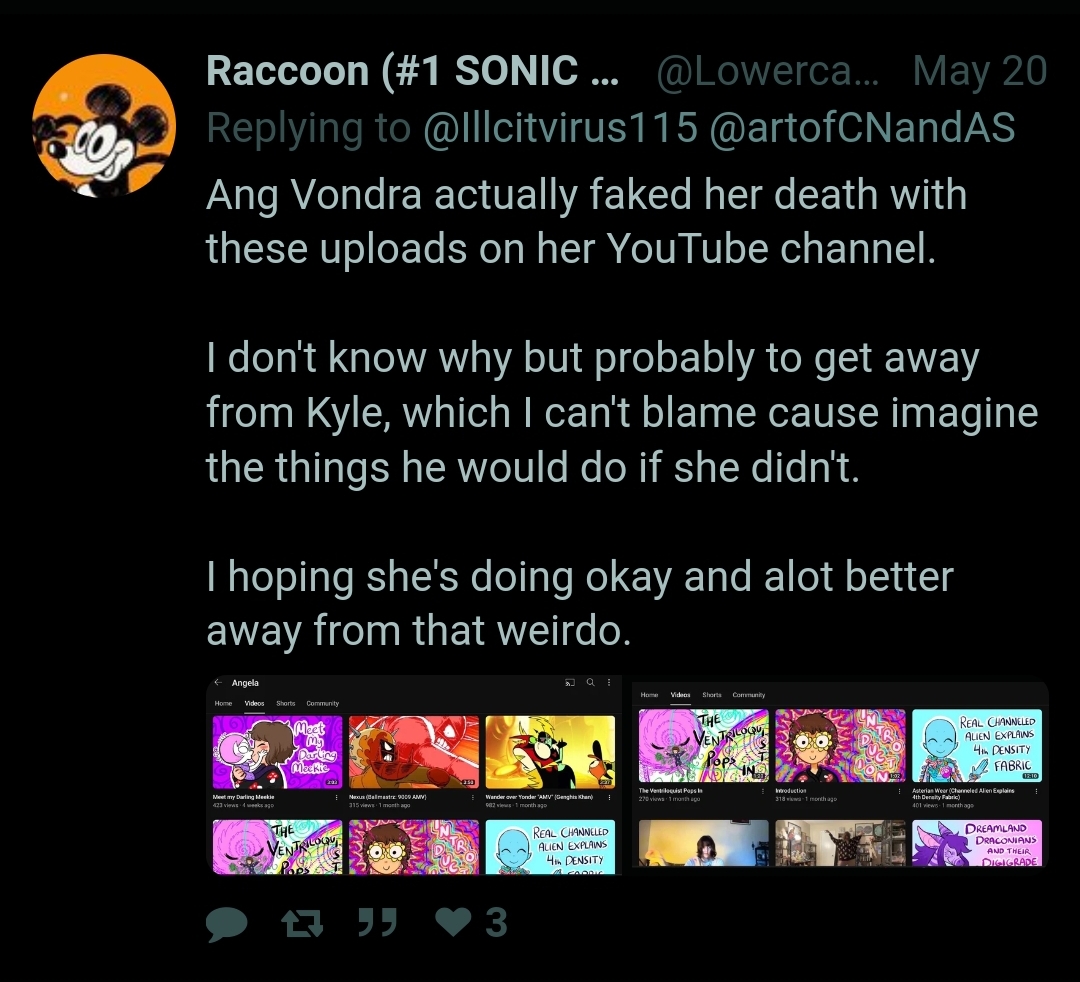
Task: Select the Videos tab in left screenshot
Action: tap(254, 703)
